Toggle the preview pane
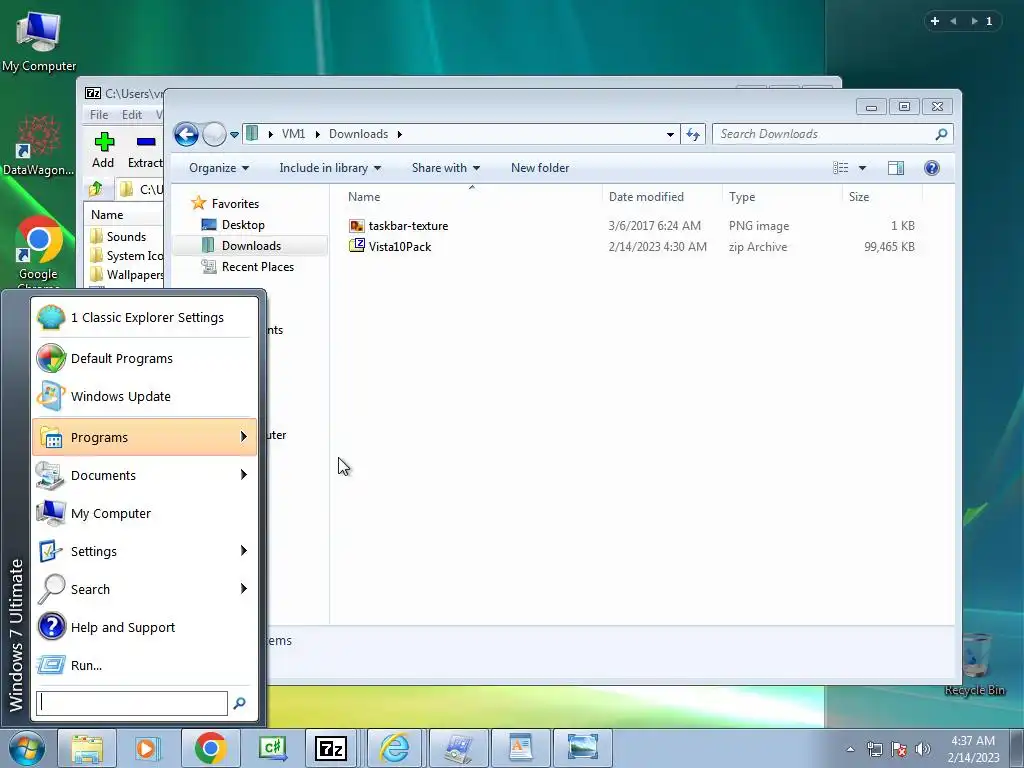 pyautogui.click(x=896, y=168)
